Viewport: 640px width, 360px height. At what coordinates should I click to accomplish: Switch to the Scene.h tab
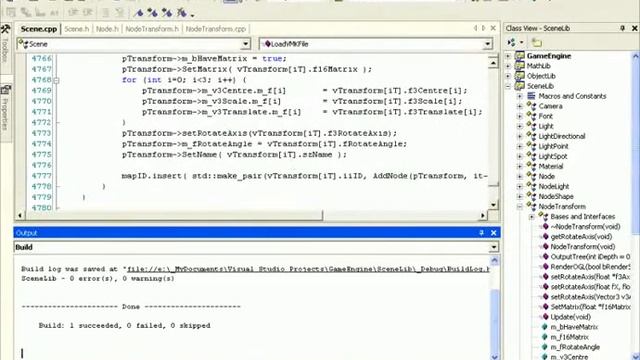pyautogui.click(x=76, y=29)
